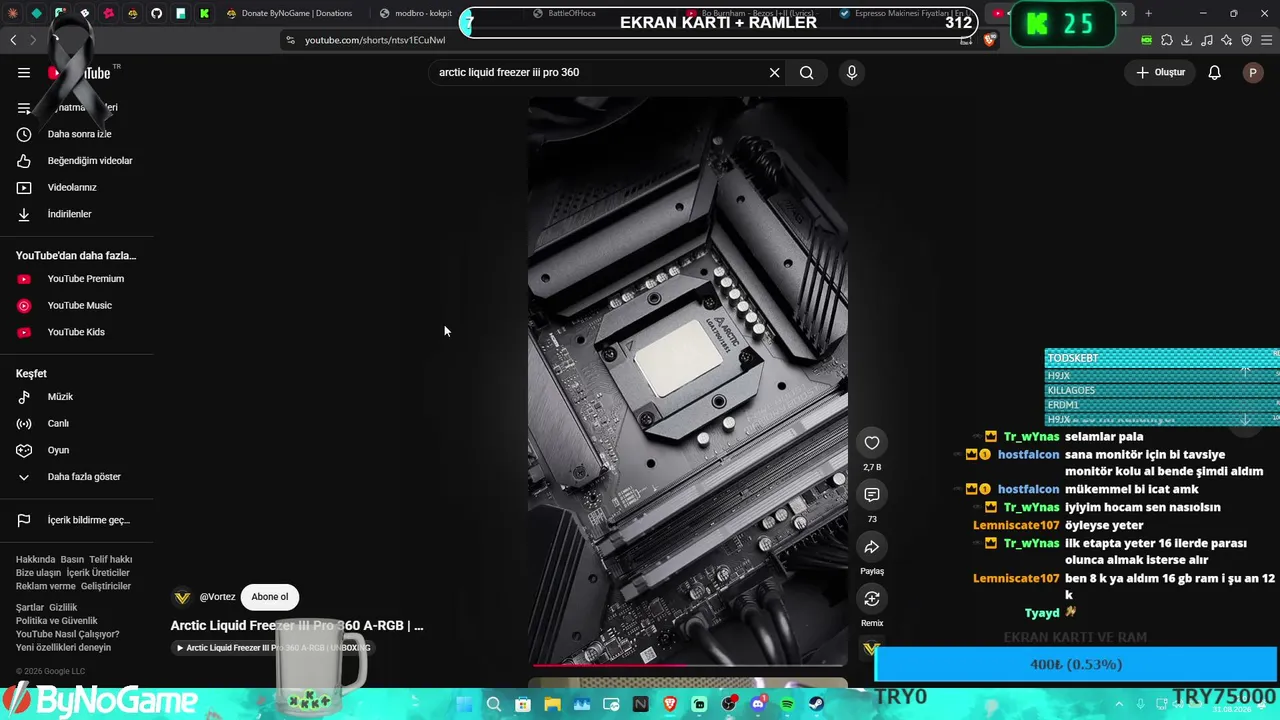
Task: Open a new browser tab
Action: coord(1148,13)
